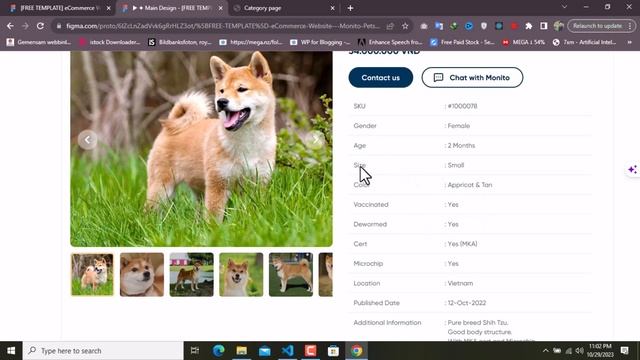The image size is (640, 360).
Task: Click the sparkle assistant icon at right edge
Action: 632,169
